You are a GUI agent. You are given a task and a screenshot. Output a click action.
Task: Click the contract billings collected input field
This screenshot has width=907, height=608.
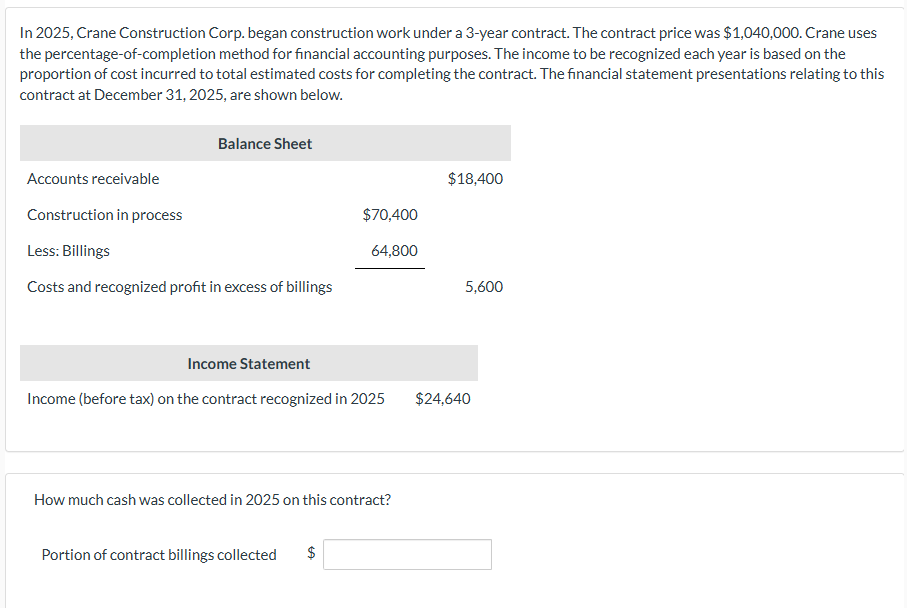(407, 555)
